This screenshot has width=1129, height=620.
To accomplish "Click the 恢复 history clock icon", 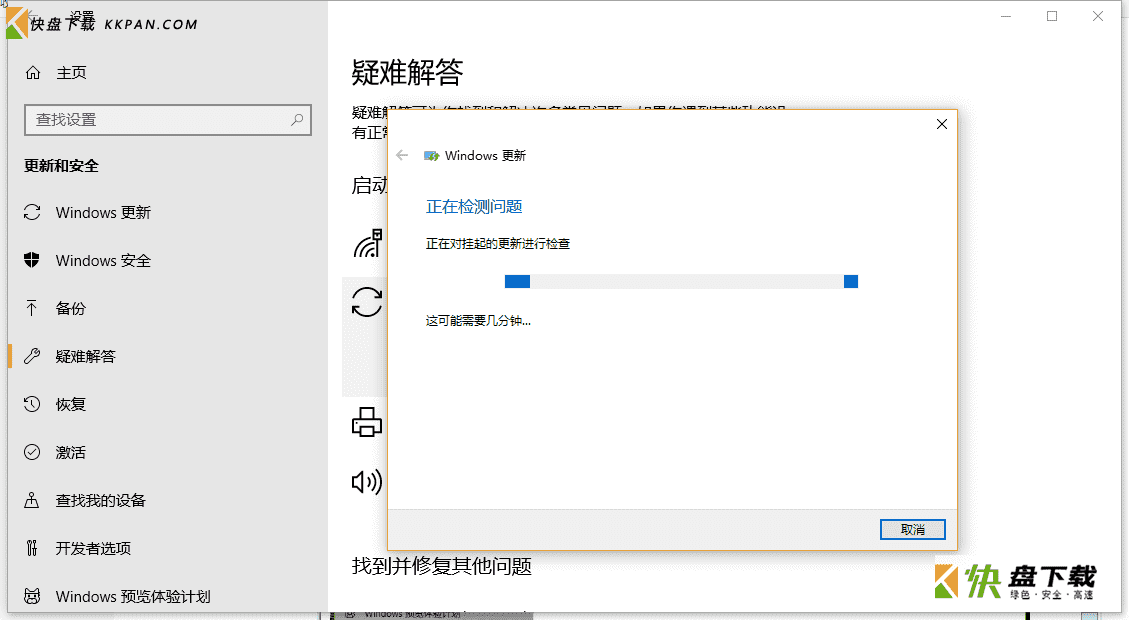I will [32, 404].
